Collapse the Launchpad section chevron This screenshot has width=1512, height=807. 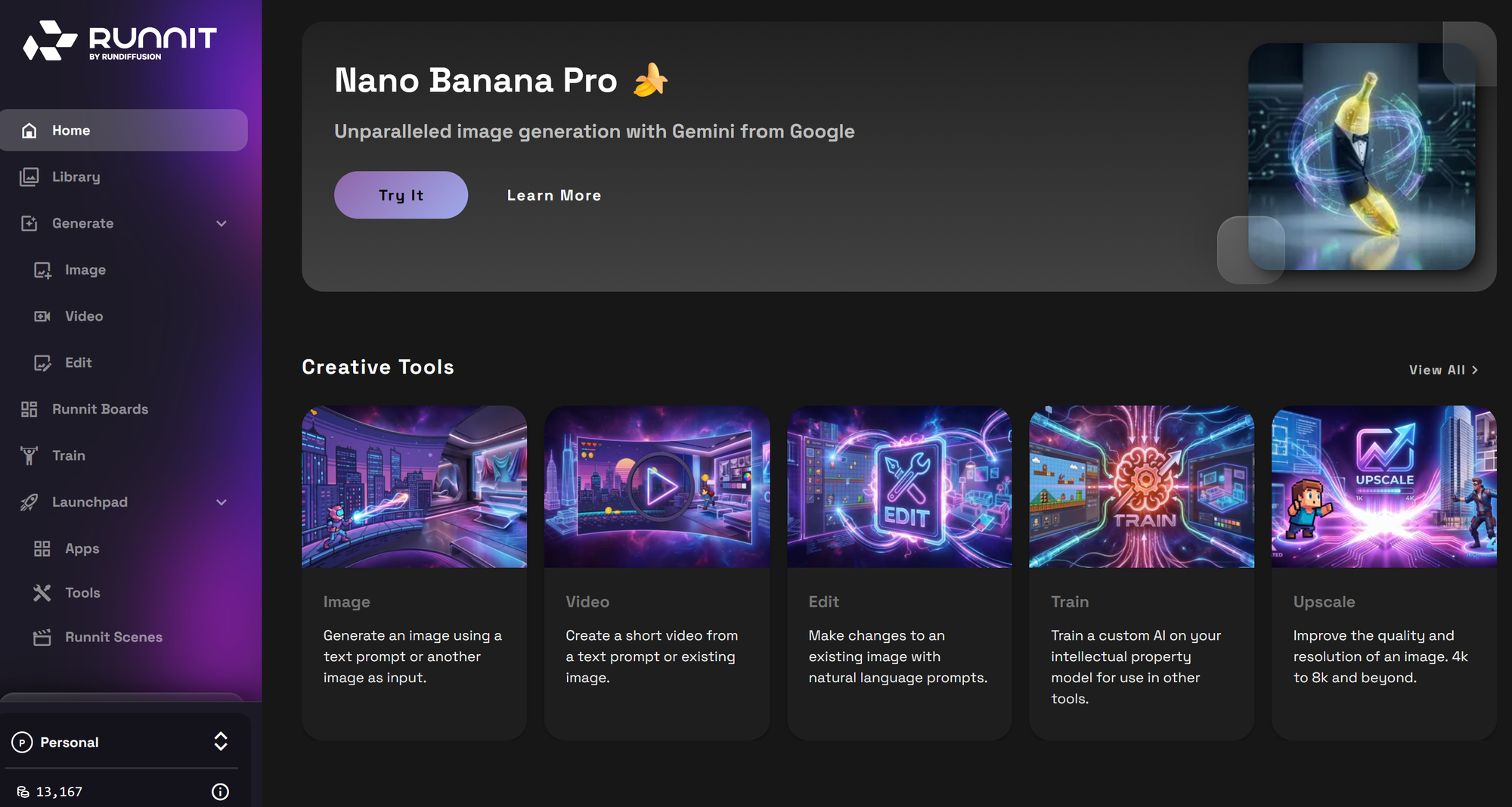pyautogui.click(x=222, y=502)
